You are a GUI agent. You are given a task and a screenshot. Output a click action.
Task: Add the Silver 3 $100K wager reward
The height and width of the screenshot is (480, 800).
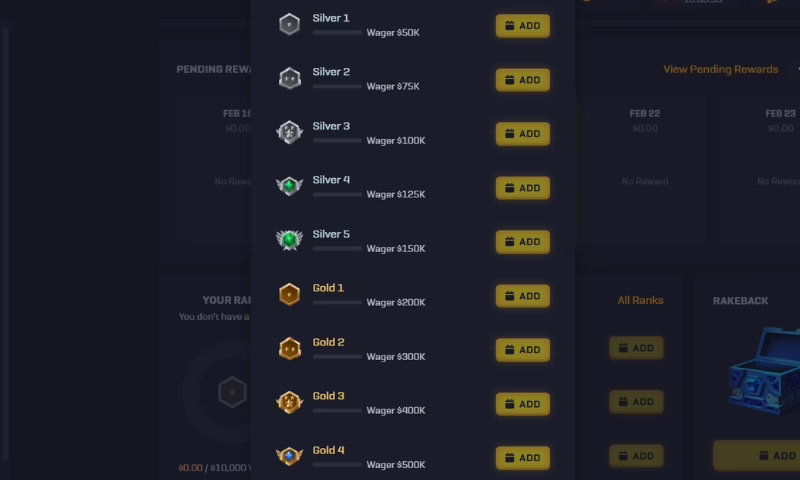click(x=522, y=134)
